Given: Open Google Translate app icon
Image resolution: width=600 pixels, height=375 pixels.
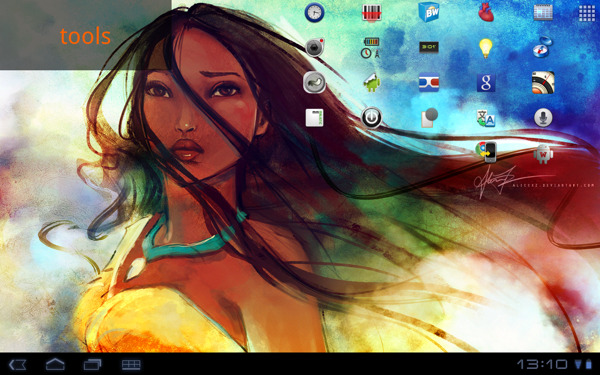Looking at the screenshot, I should [x=486, y=118].
